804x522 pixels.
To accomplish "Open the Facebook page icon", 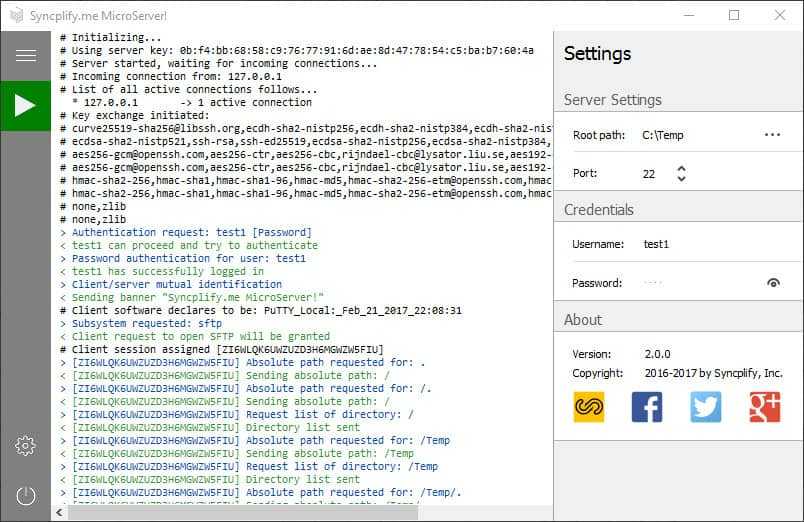I will pos(647,406).
